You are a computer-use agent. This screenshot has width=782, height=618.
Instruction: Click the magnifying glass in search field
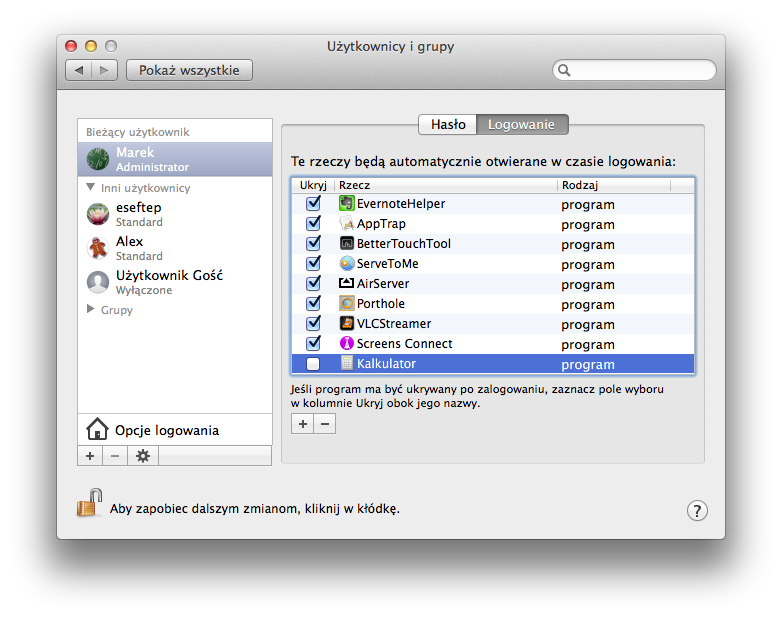tap(564, 70)
